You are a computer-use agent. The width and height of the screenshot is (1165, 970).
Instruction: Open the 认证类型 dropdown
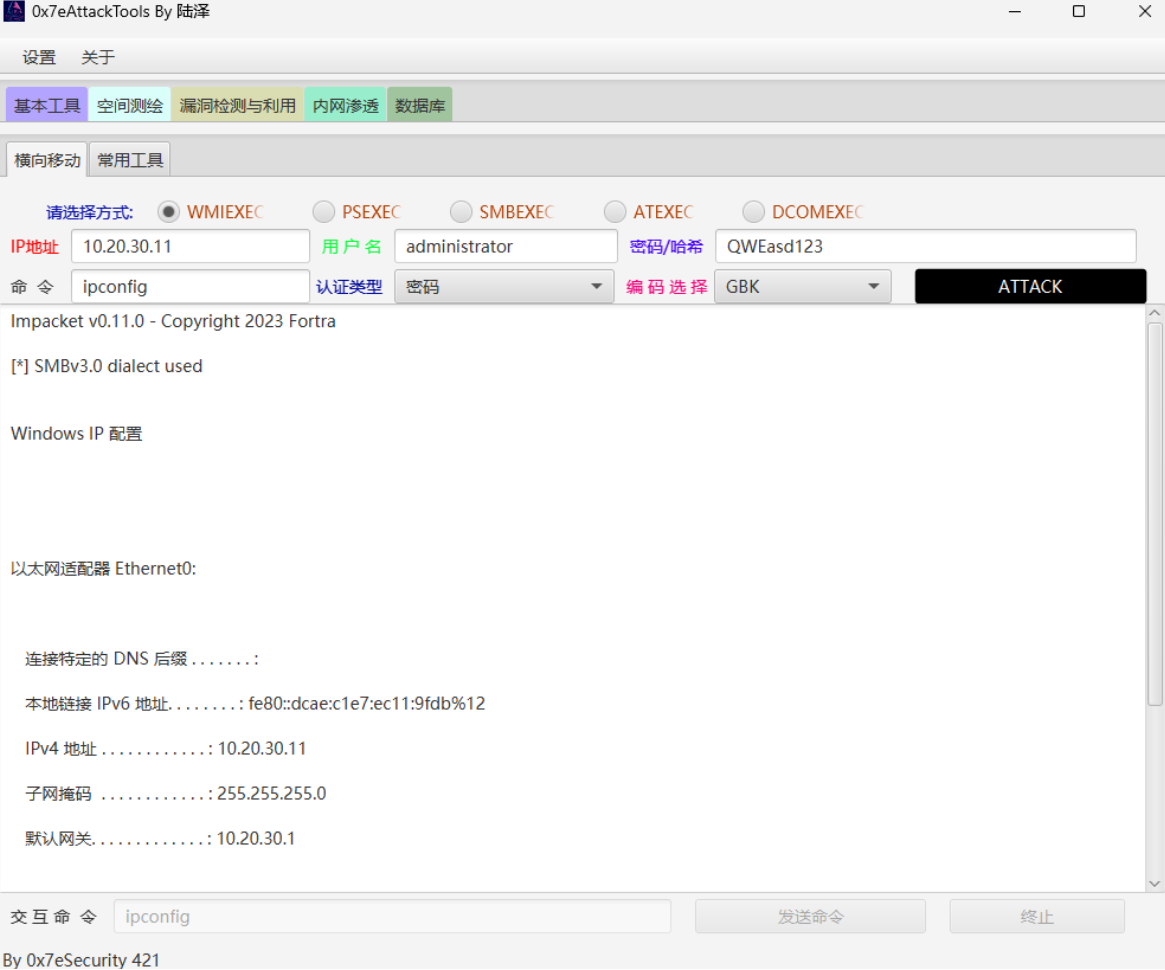504,287
